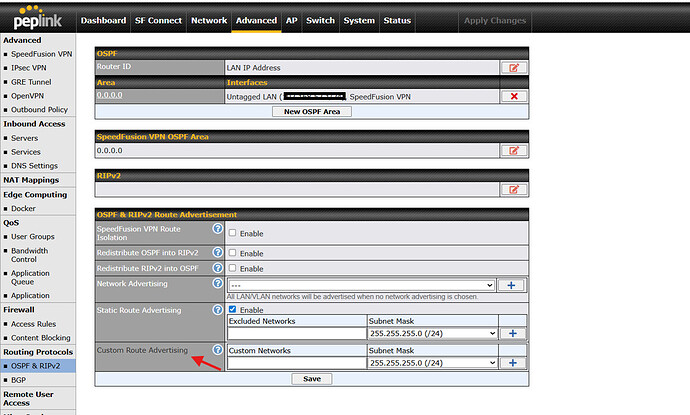Open the SF Connect tab
This screenshot has height=415, width=690.
pos(158,20)
